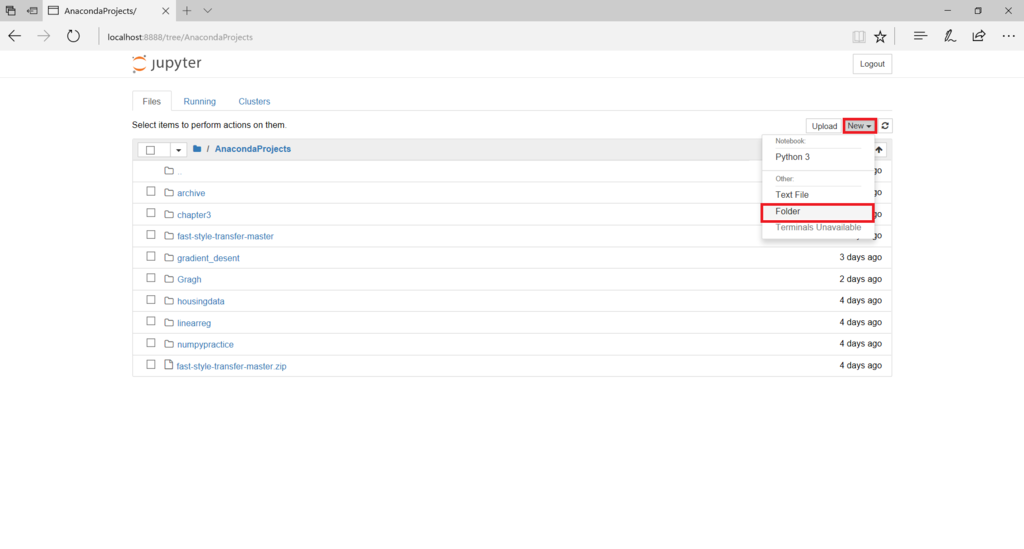The height and width of the screenshot is (549, 1024).
Task: Open the Hub lines icon
Action: 920,37
